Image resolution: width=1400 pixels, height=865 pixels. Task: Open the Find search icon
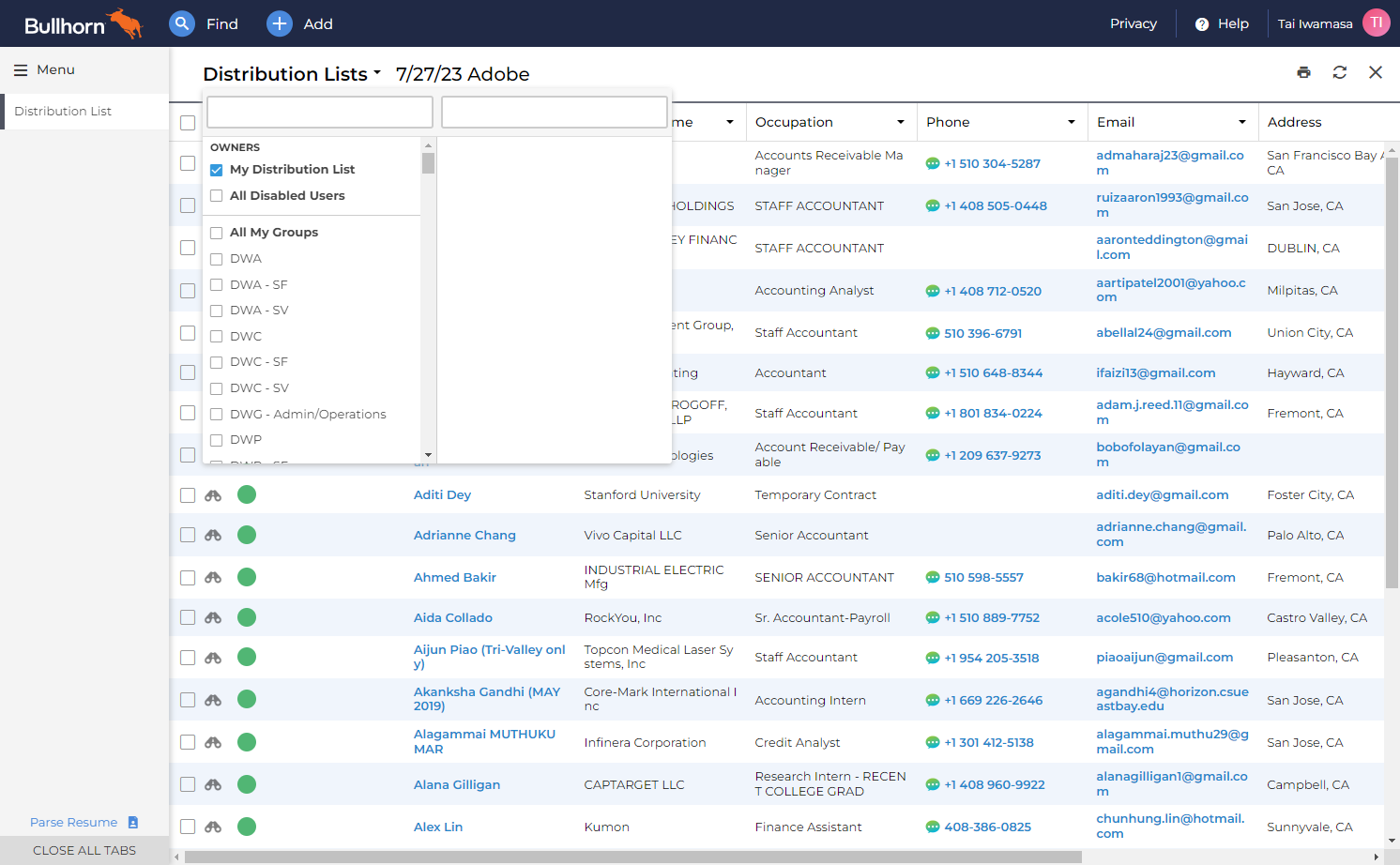[x=182, y=23]
